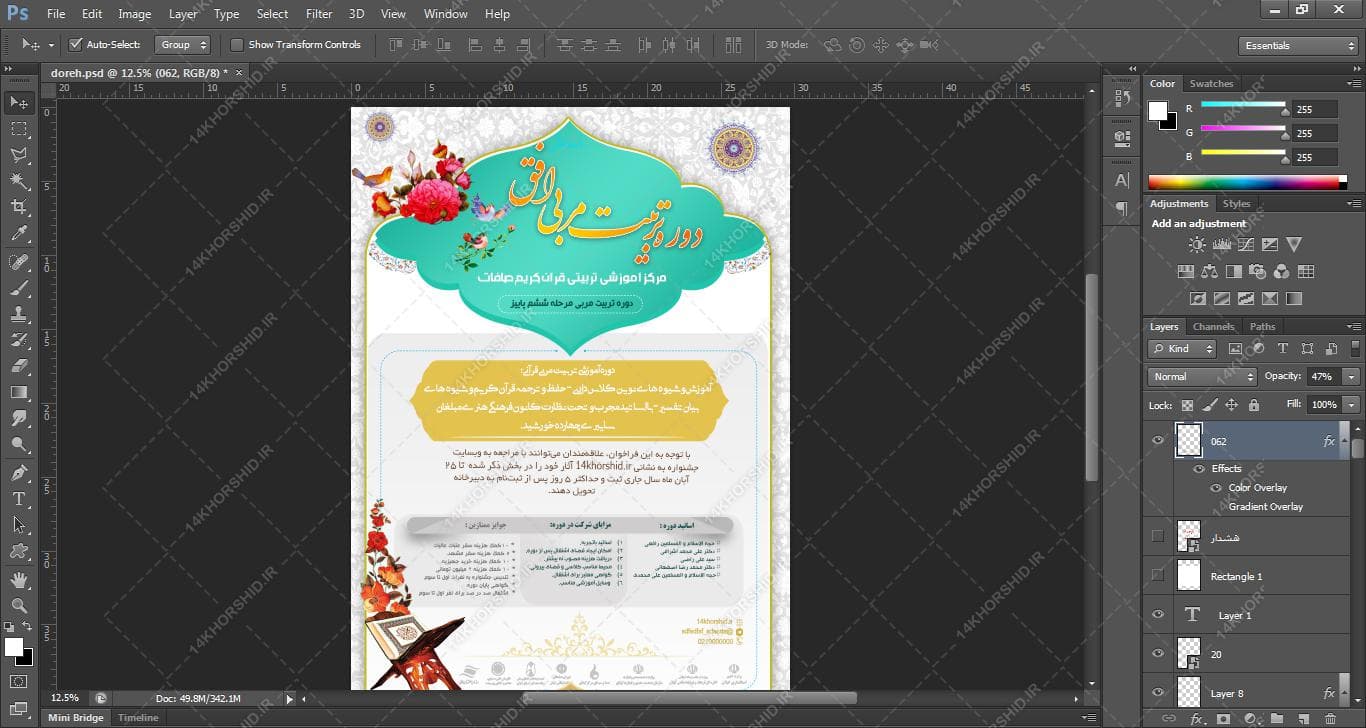Viewport: 1366px width, 728px height.
Task: Select the Eraser tool
Action: tap(19, 366)
